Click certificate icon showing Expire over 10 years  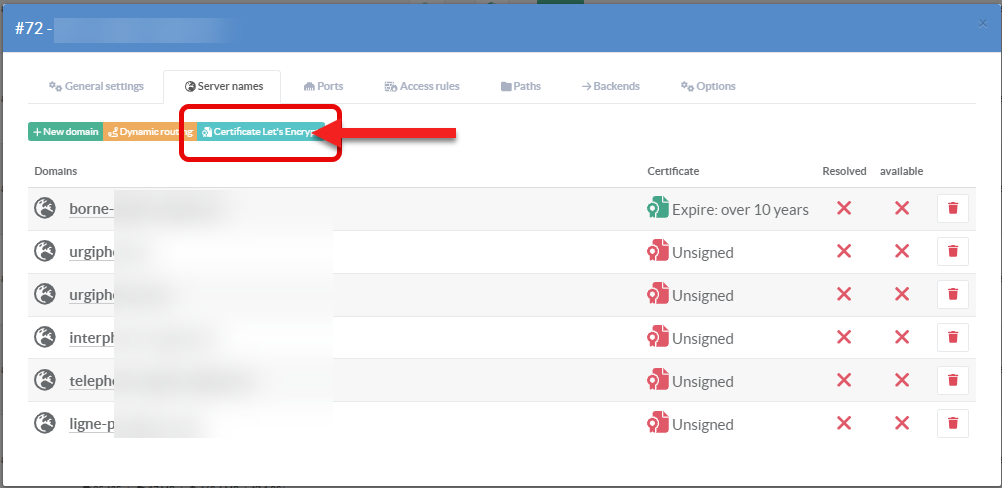pyautogui.click(x=657, y=208)
